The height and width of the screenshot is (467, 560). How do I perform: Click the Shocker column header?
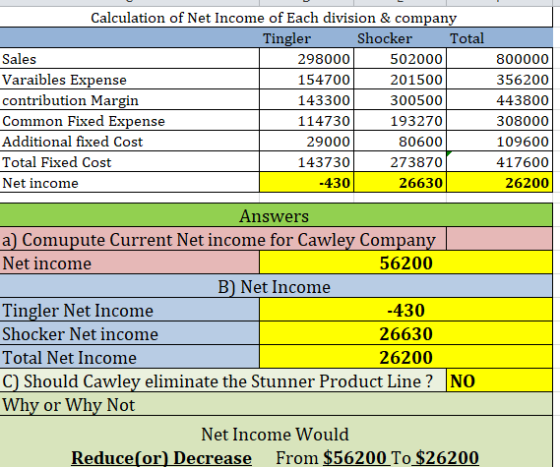pos(400,38)
